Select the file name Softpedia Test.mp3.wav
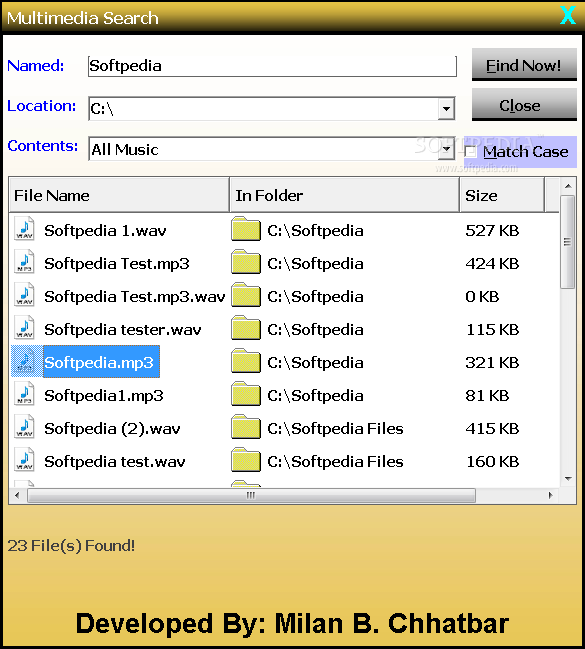 tap(135, 297)
